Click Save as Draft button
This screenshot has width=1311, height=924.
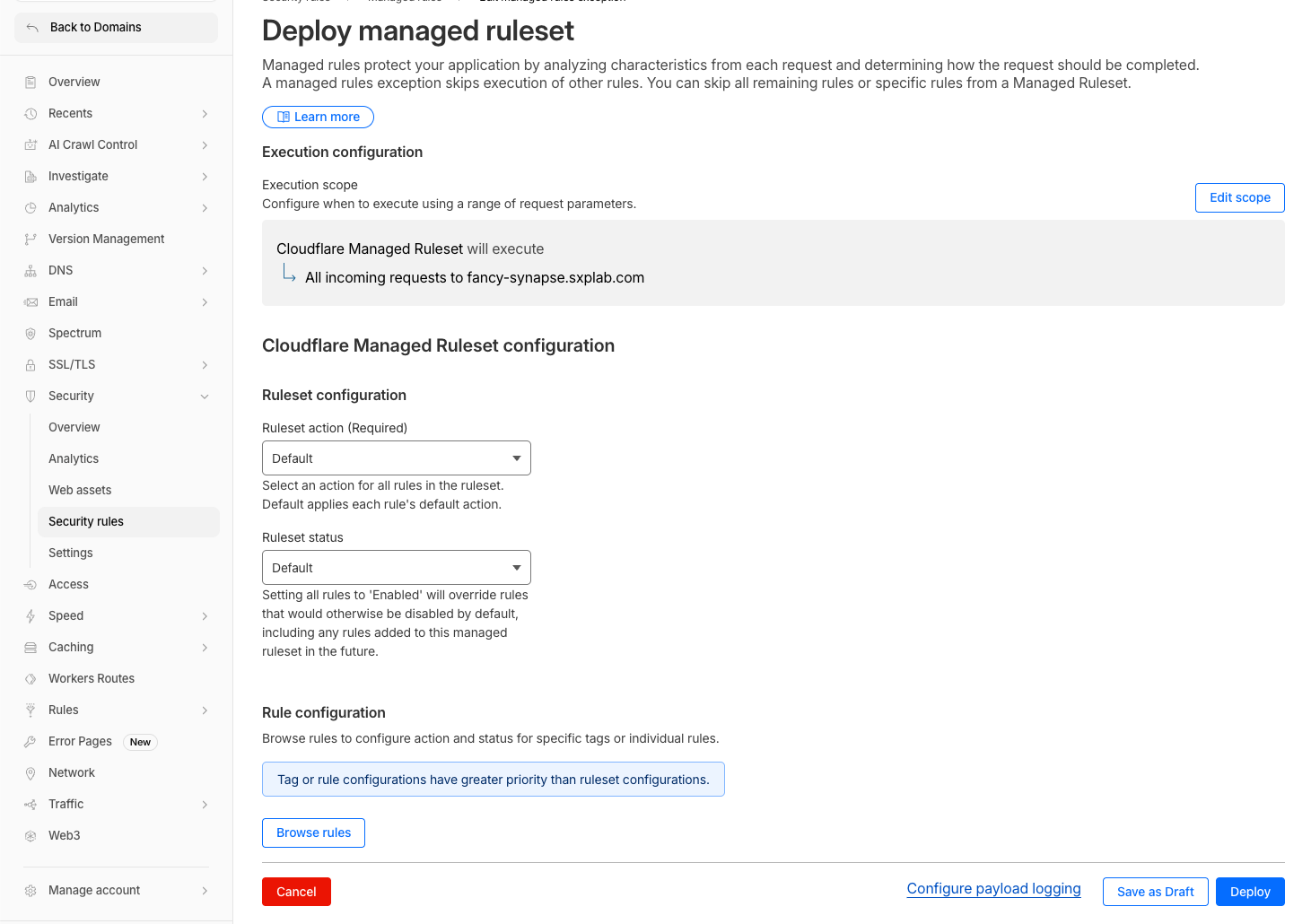[1155, 892]
